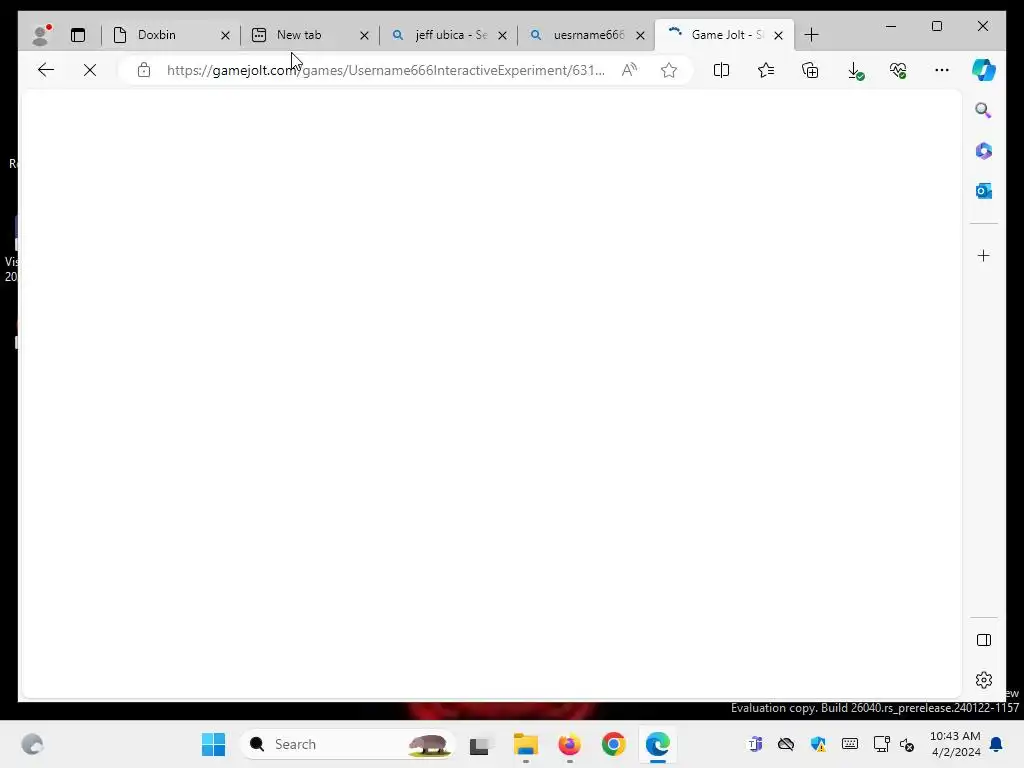Screen dimensions: 1024x768
Task: Add this page to favorites star
Action: point(669,70)
